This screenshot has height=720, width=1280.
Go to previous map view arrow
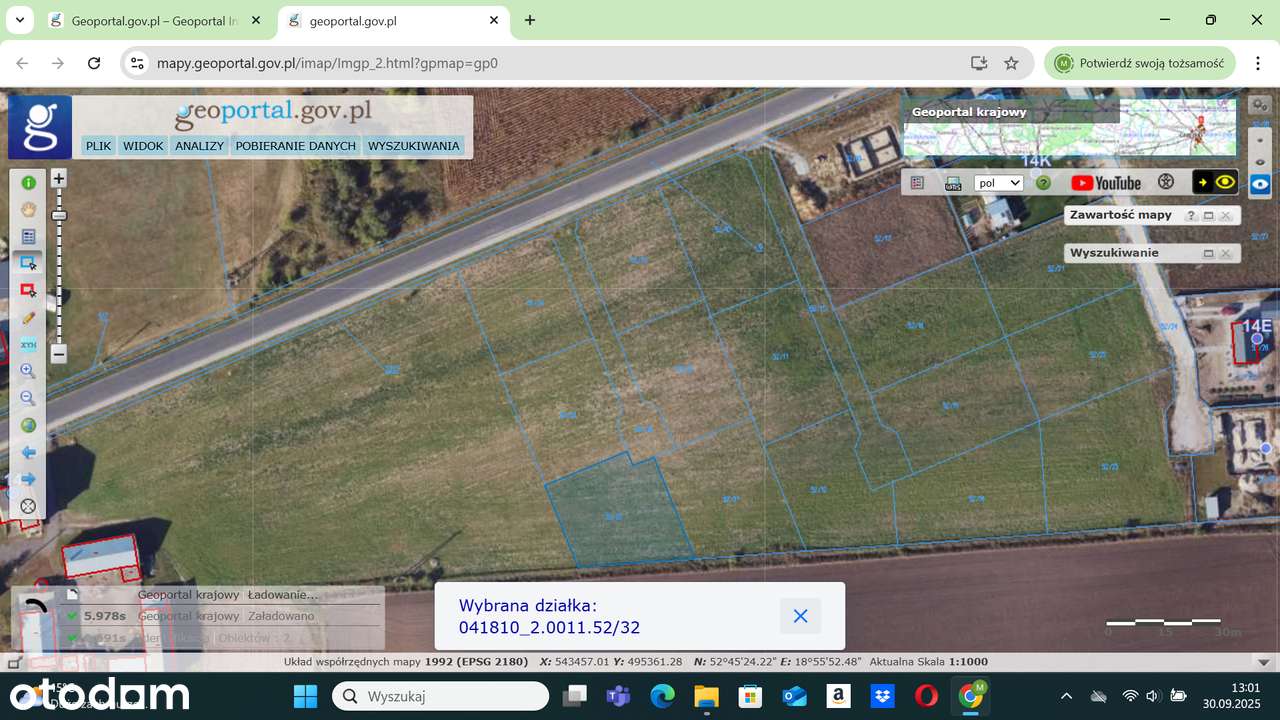coord(28,452)
